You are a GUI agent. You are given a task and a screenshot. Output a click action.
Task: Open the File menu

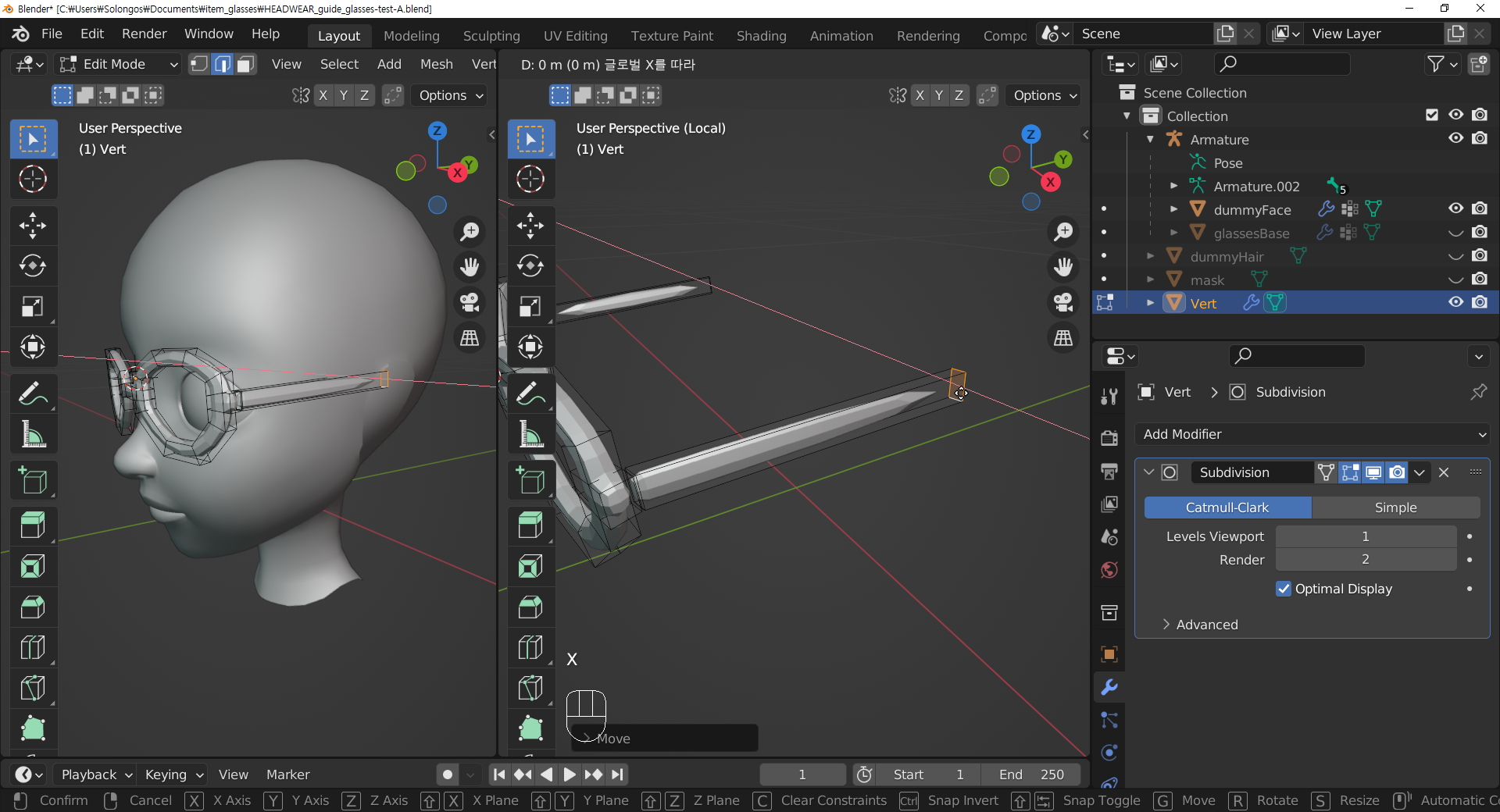click(x=52, y=34)
